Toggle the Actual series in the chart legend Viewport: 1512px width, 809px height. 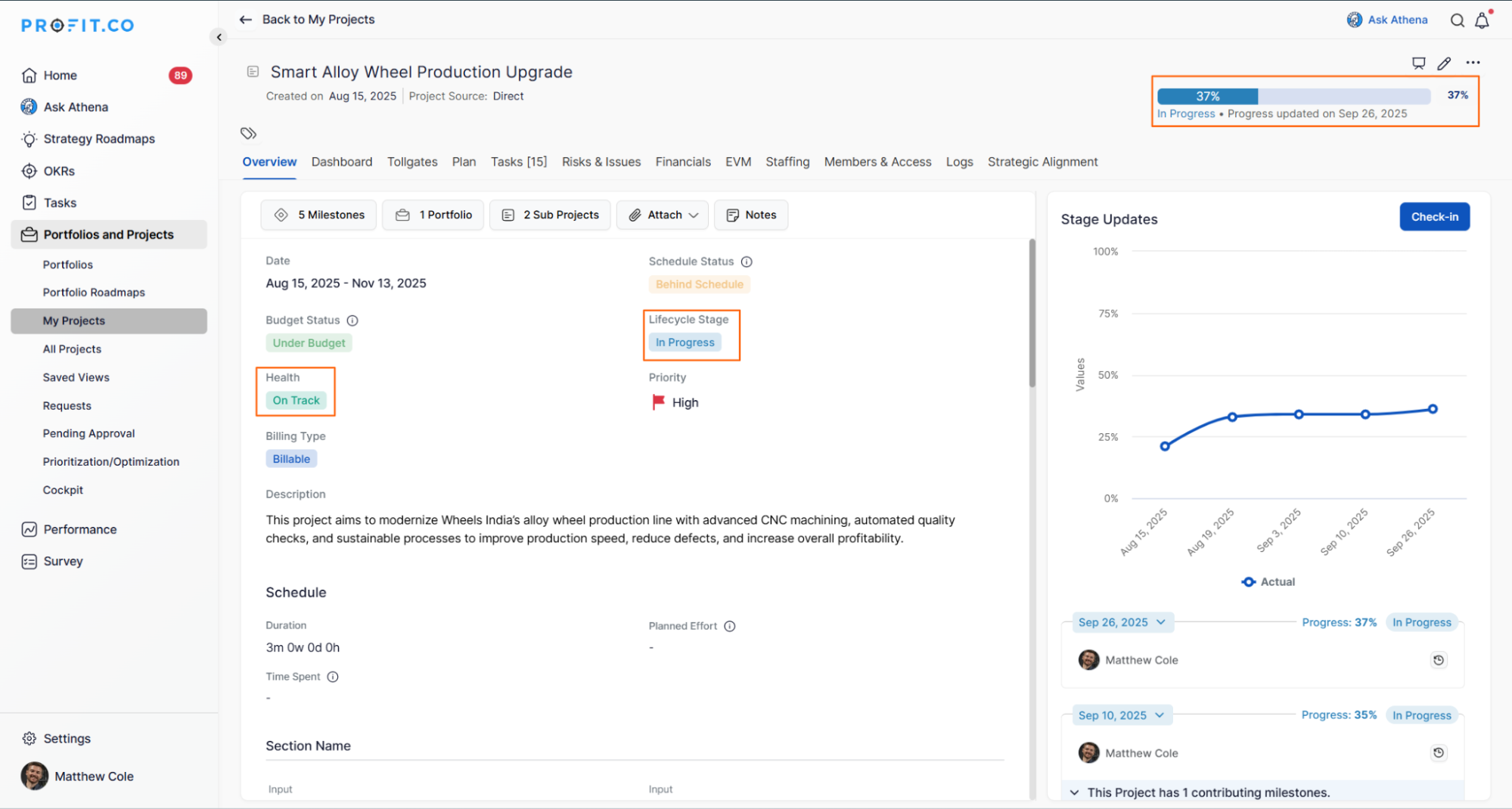[x=1268, y=581]
